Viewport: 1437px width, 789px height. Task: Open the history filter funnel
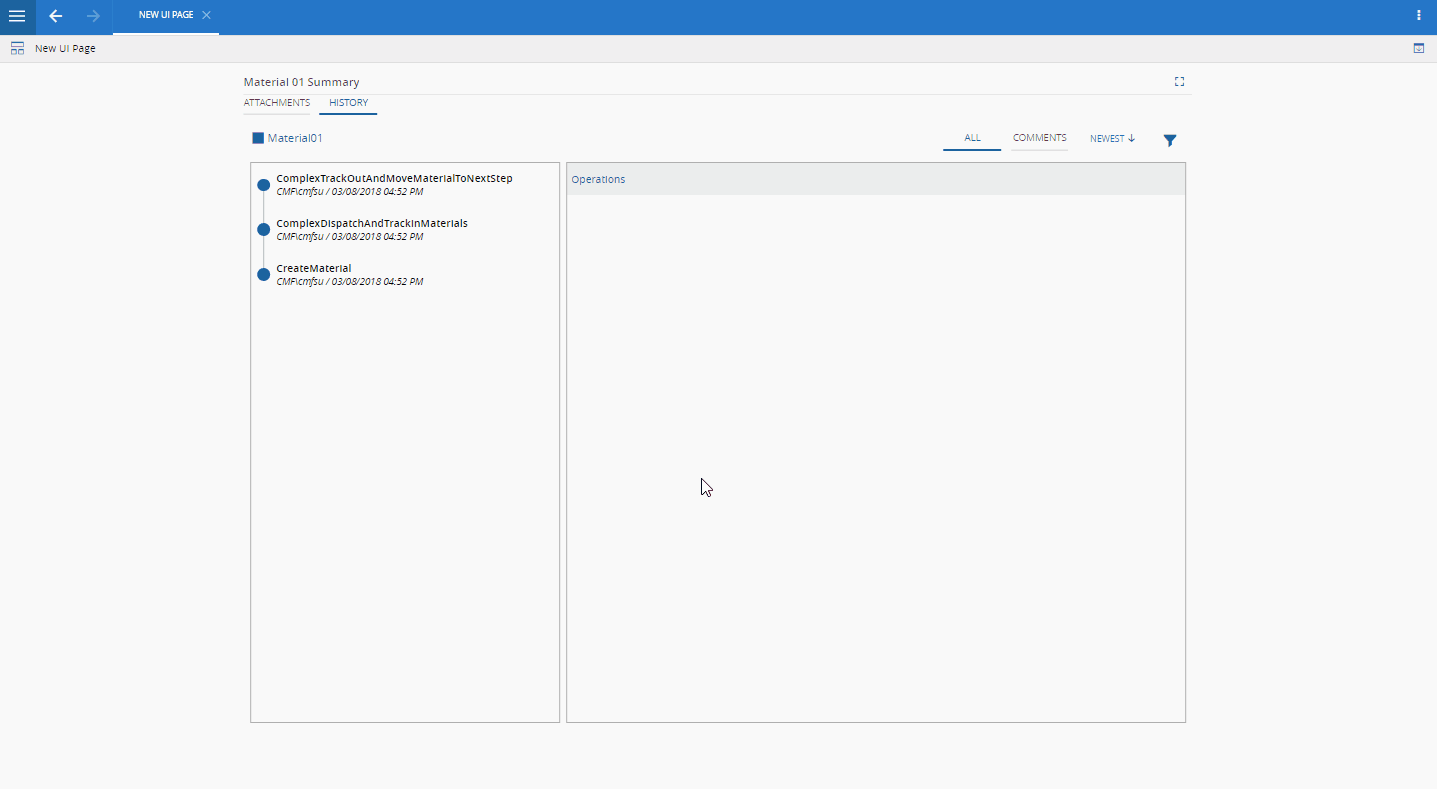pyautogui.click(x=1169, y=140)
